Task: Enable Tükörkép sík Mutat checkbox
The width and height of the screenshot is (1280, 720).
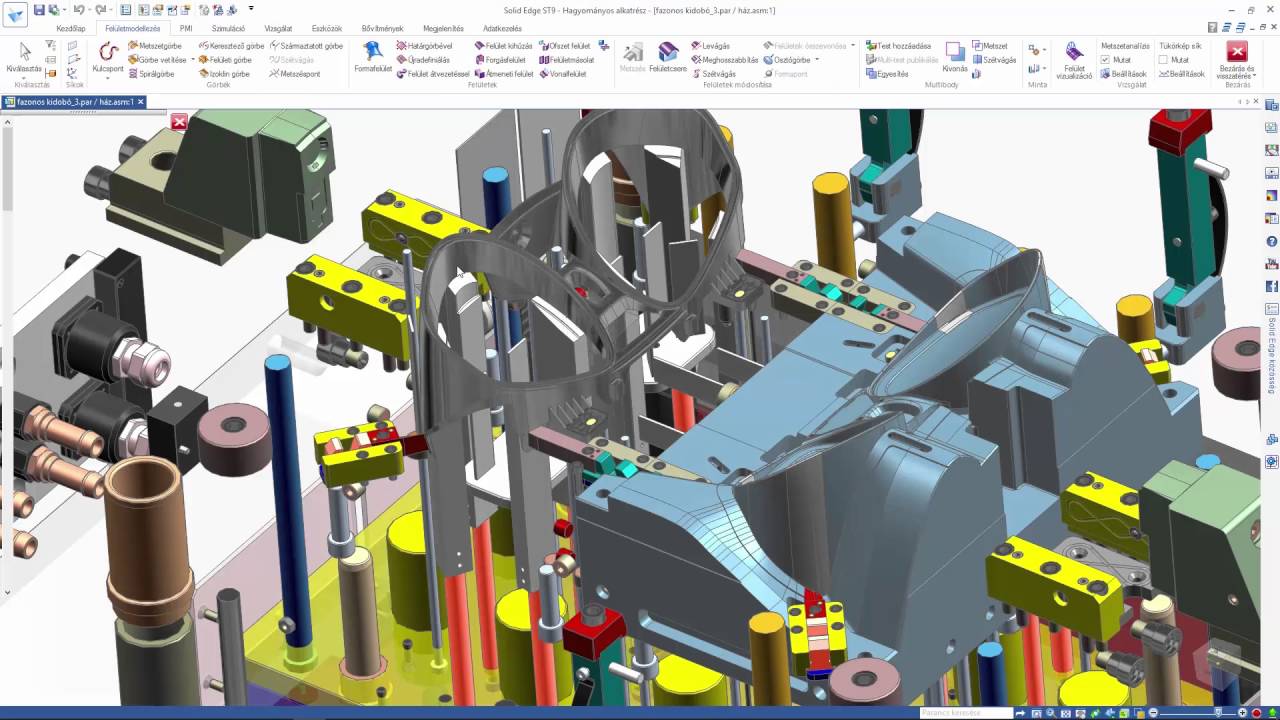Action: tap(1164, 60)
